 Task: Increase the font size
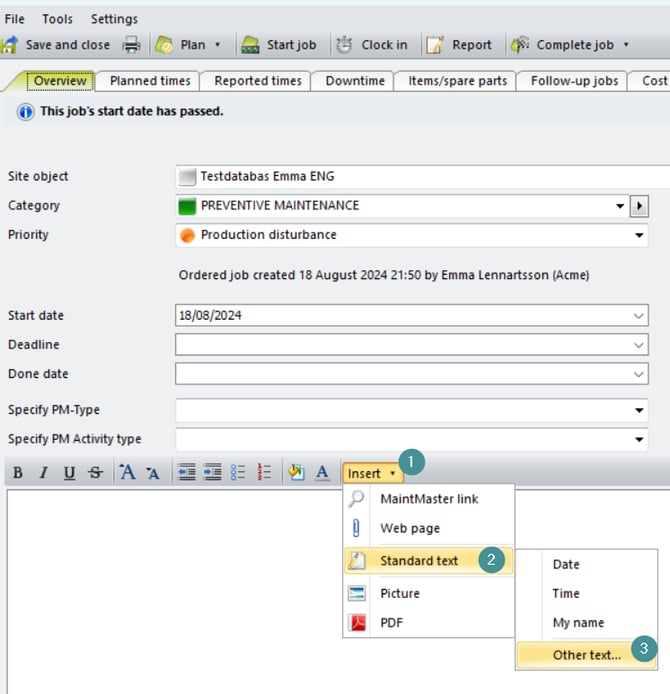[x=127, y=473]
